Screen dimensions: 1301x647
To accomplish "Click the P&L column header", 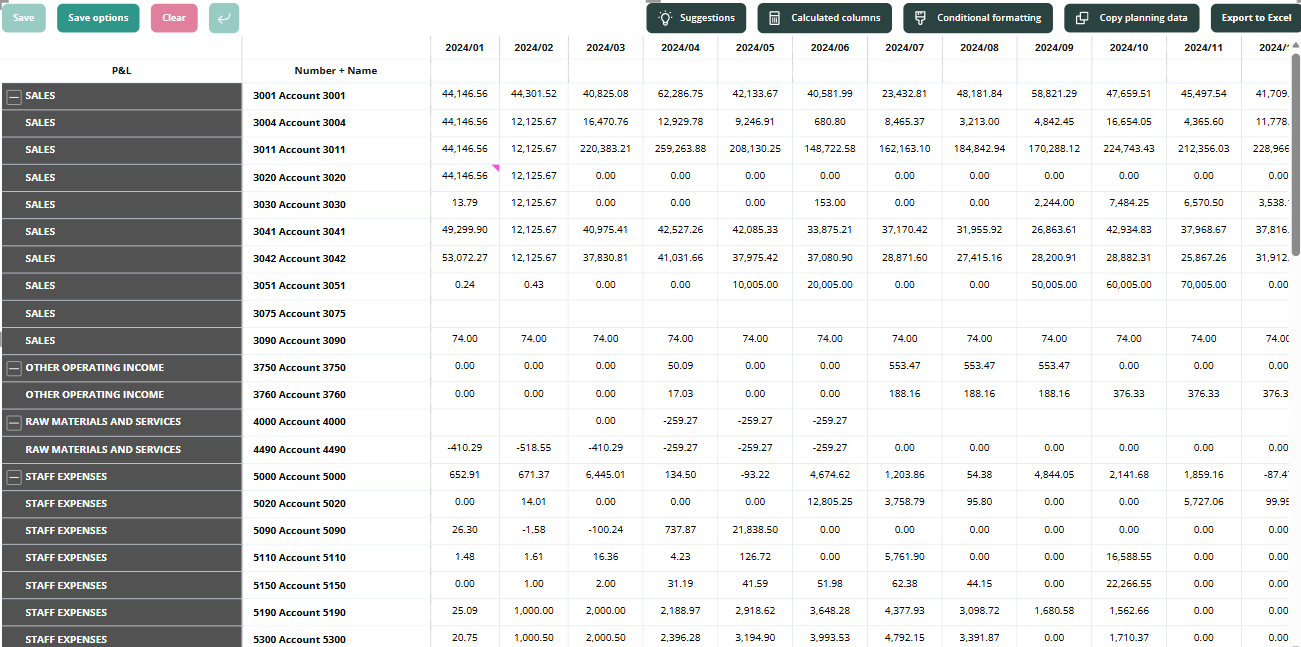I will click(122, 71).
